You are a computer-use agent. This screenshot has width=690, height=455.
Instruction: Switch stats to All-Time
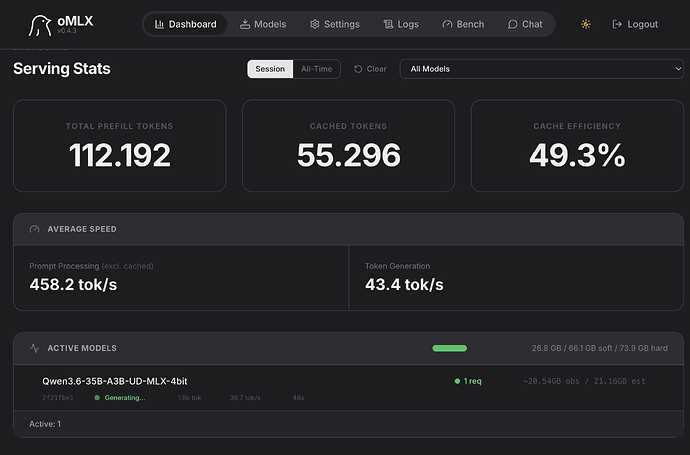(317, 69)
